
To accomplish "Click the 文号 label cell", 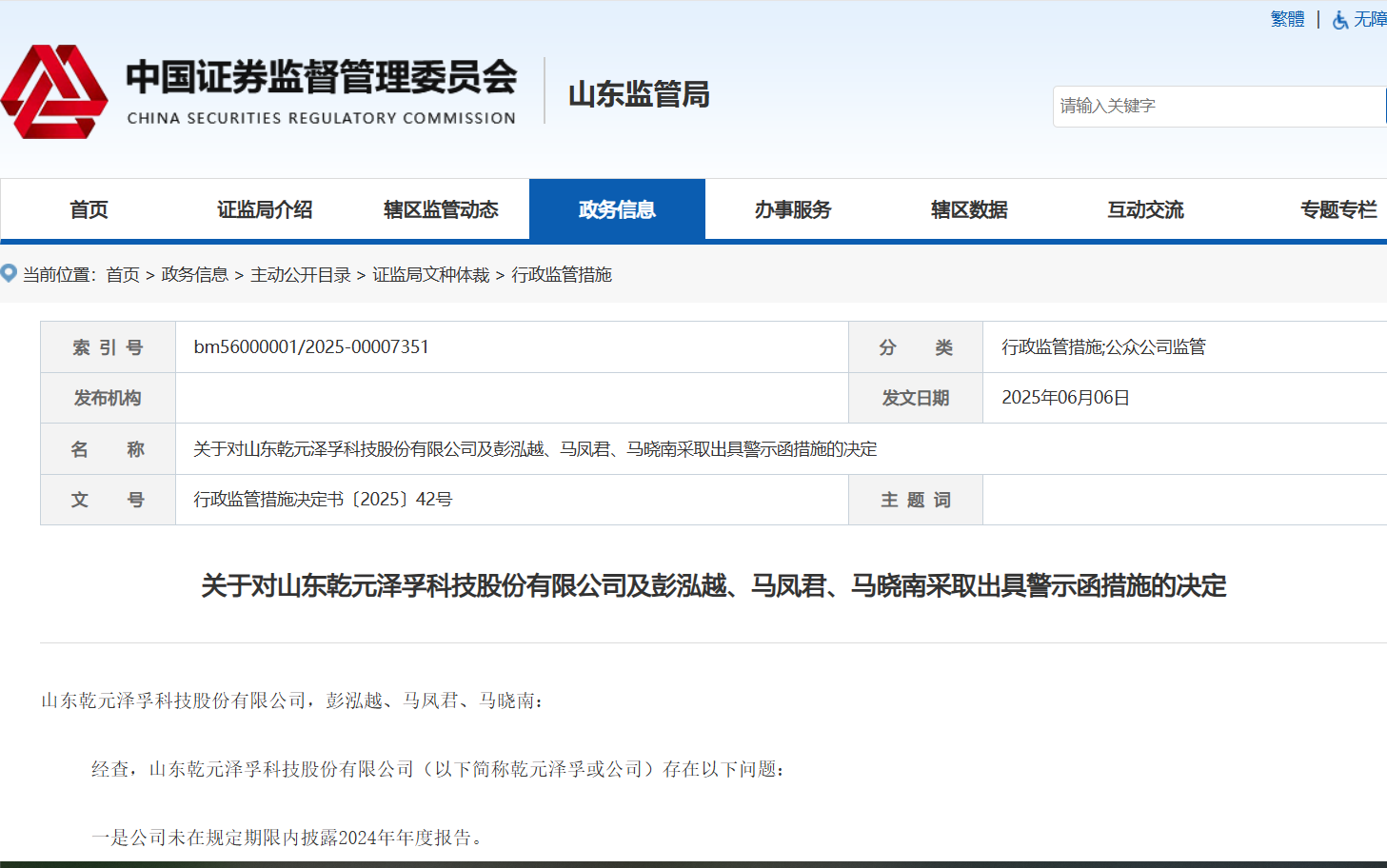I will 108,500.
